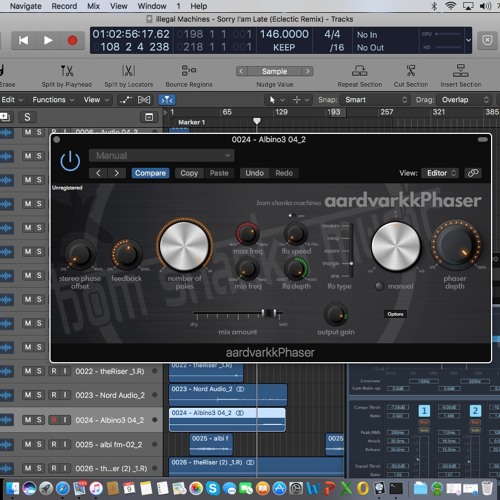Click the lfo type slider handle

coord(351,264)
